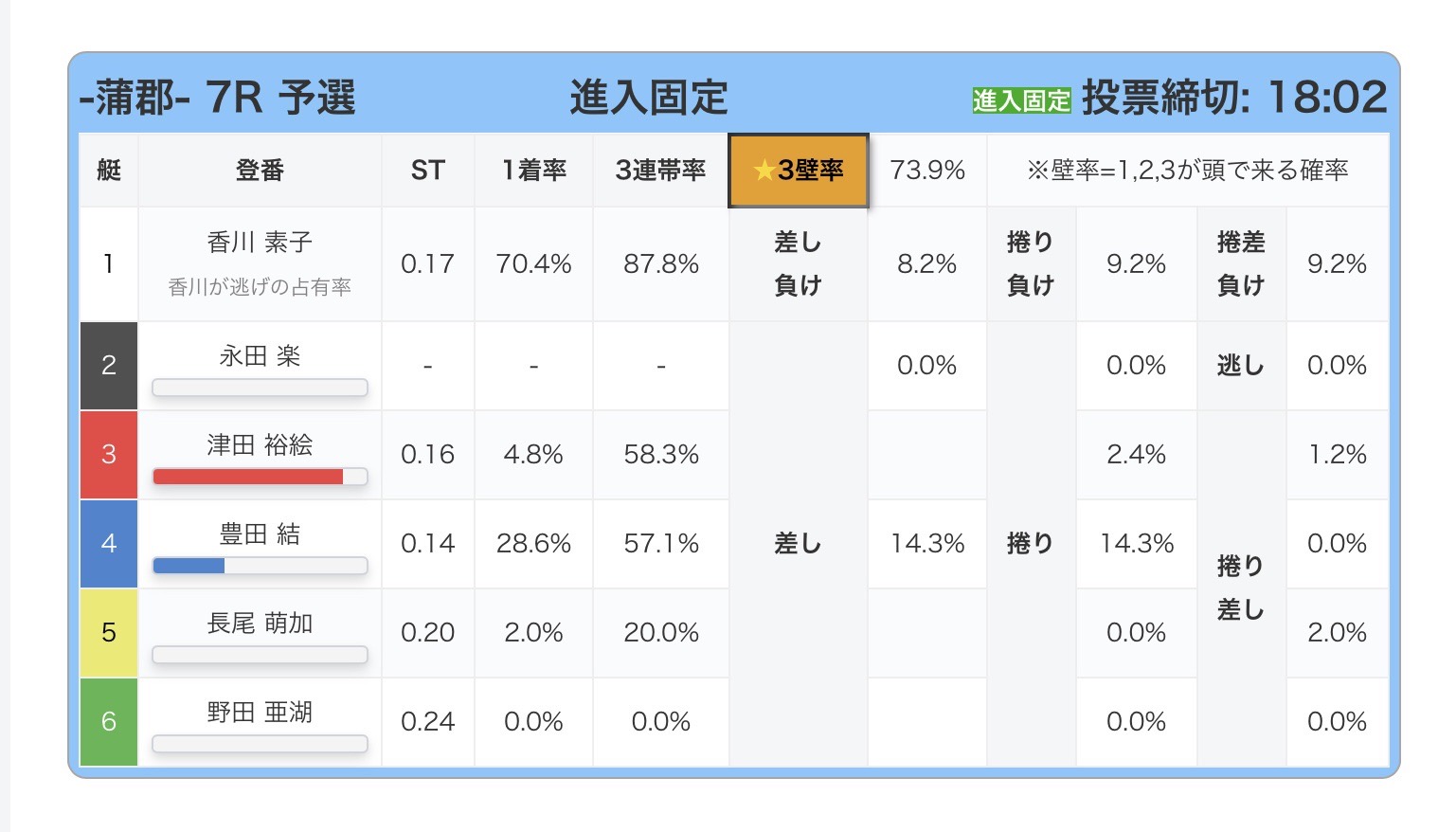1456x832 pixels.
Task: Click the ST column header
Action: [427, 171]
